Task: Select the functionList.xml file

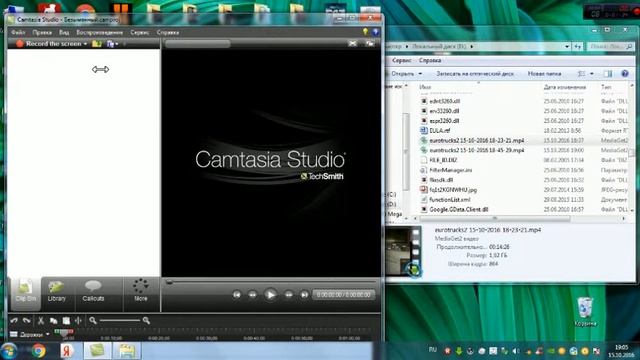Action: 449,200
